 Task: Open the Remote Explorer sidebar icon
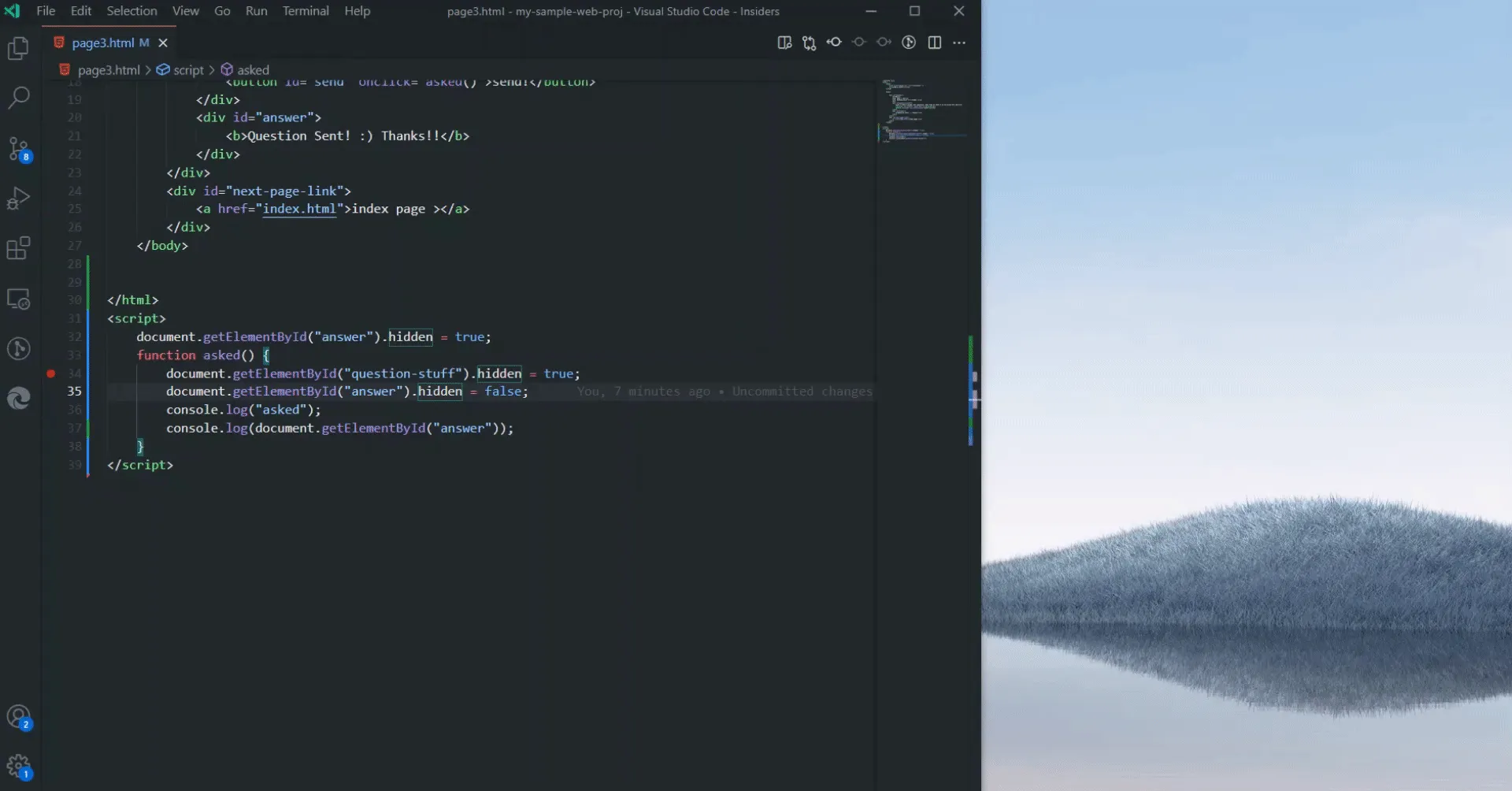coord(19,299)
